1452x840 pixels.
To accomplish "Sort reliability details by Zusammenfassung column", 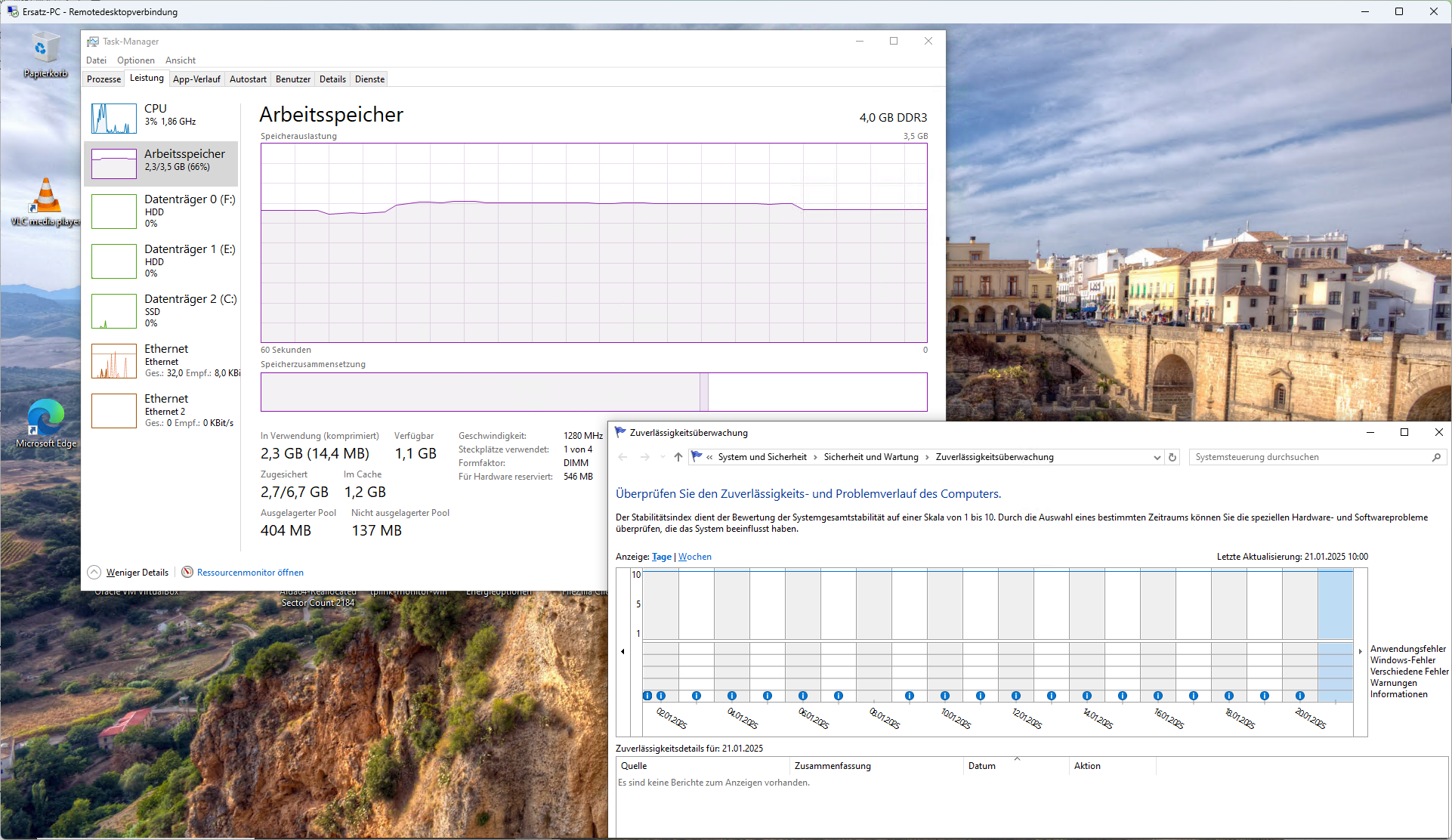I will (876, 766).
